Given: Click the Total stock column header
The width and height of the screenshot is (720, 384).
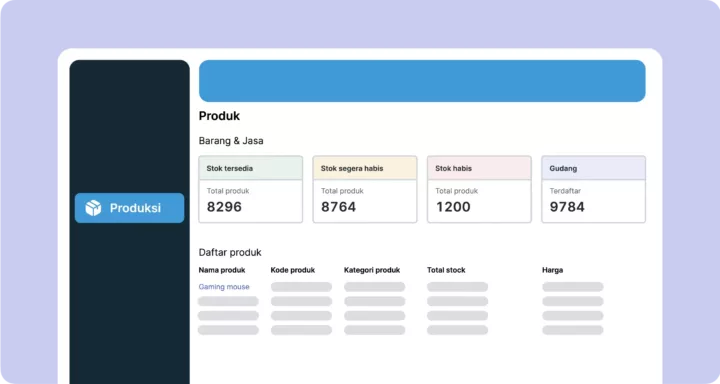Looking at the screenshot, I should click(x=446, y=270).
